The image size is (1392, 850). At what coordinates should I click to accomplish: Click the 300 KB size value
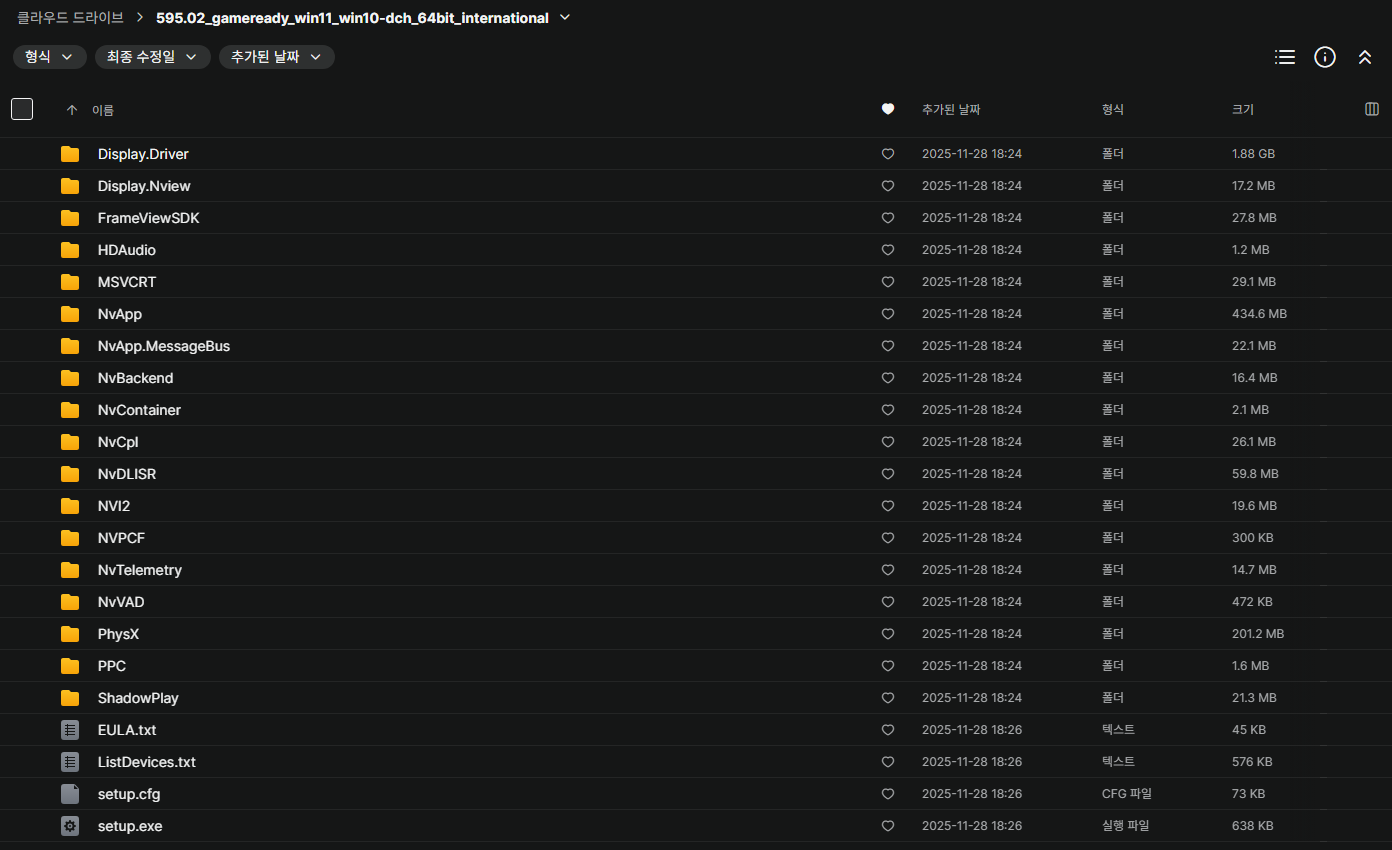coord(1252,538)
